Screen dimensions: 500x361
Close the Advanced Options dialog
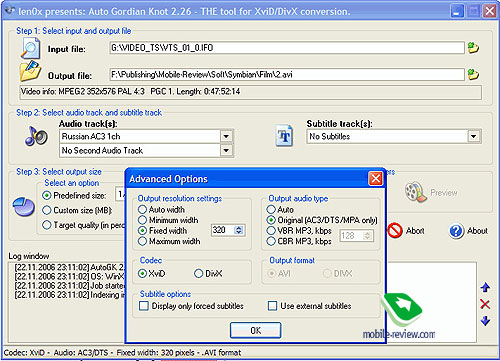(x=376, y=179)
